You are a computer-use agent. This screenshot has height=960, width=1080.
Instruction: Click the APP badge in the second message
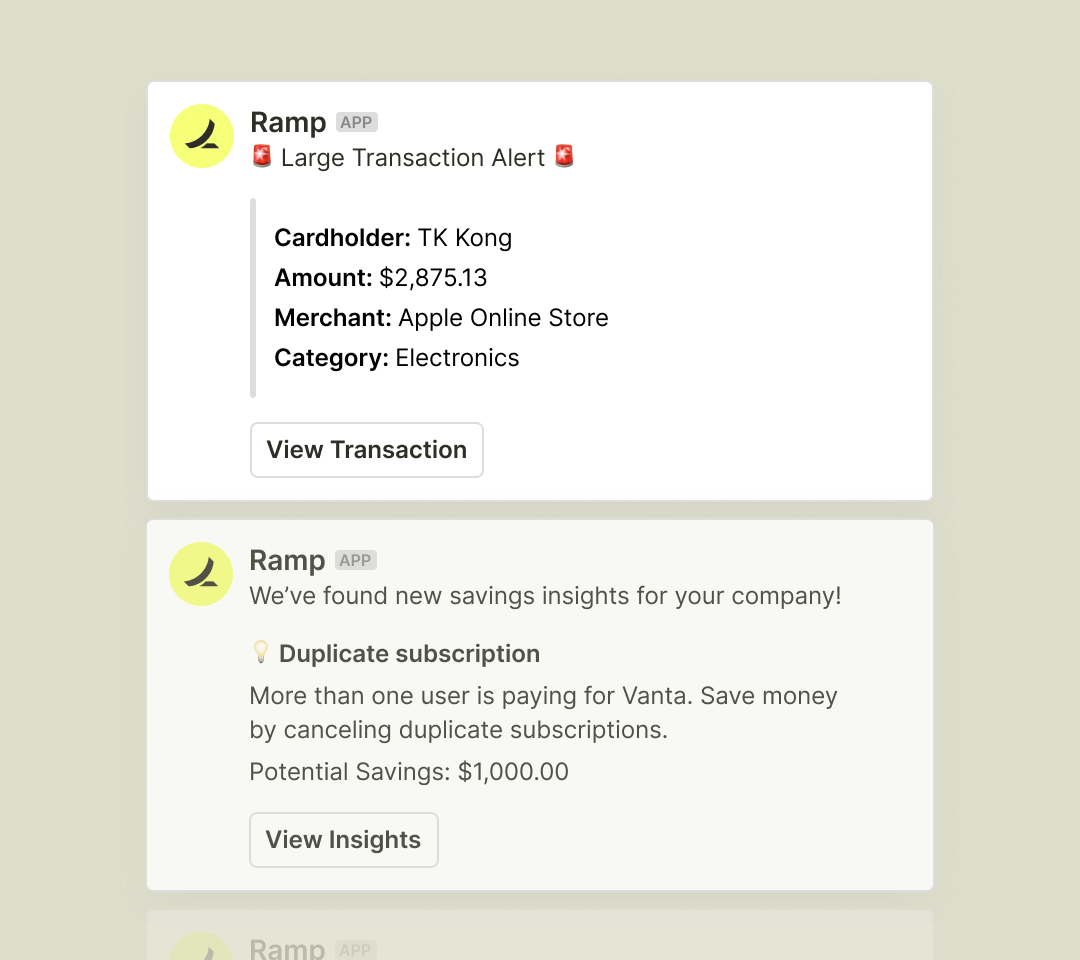click(x=355, y=560)
